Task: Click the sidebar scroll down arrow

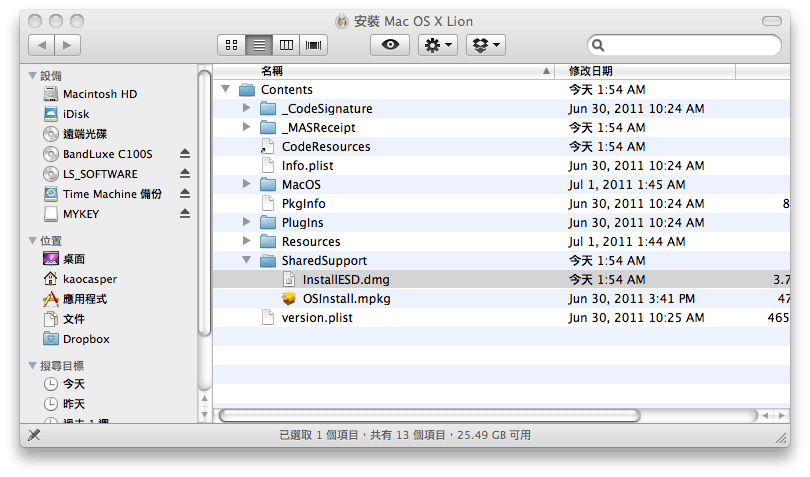Action: click(205, 414)
